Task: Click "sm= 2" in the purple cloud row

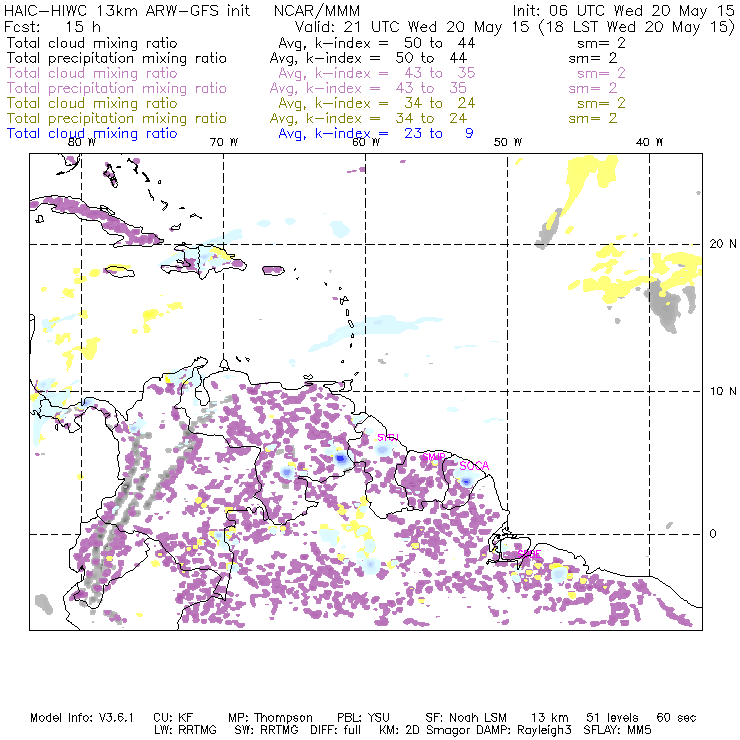Action: click(x=601, y=73)
